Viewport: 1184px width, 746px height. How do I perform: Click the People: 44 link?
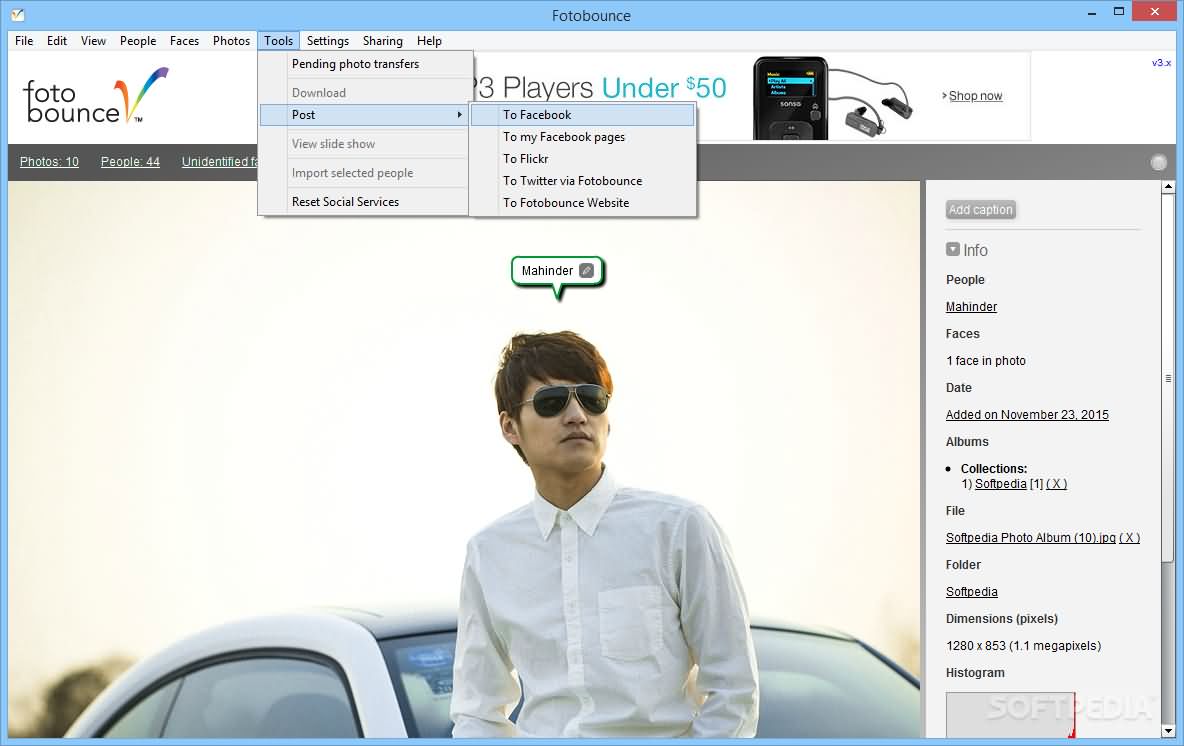pyautogui.click(x=130, y=162)
